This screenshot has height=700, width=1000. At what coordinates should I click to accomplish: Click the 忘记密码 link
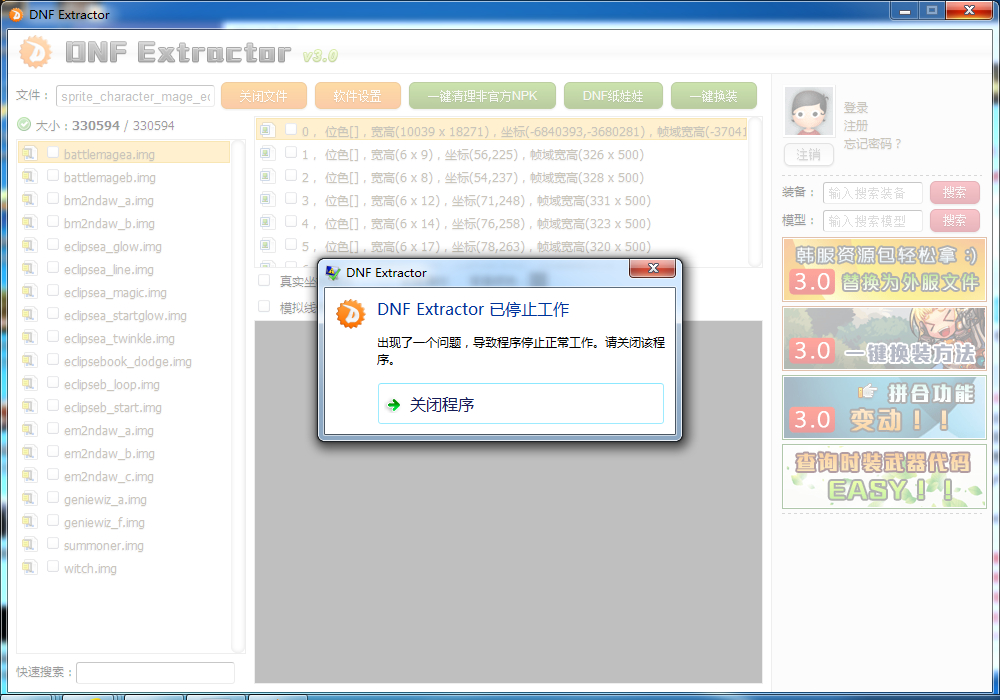[x=872, y=143]
